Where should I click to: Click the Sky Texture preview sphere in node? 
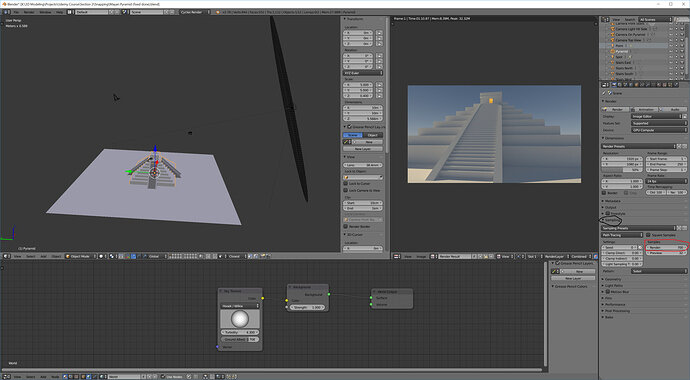[x=240, y=318]
